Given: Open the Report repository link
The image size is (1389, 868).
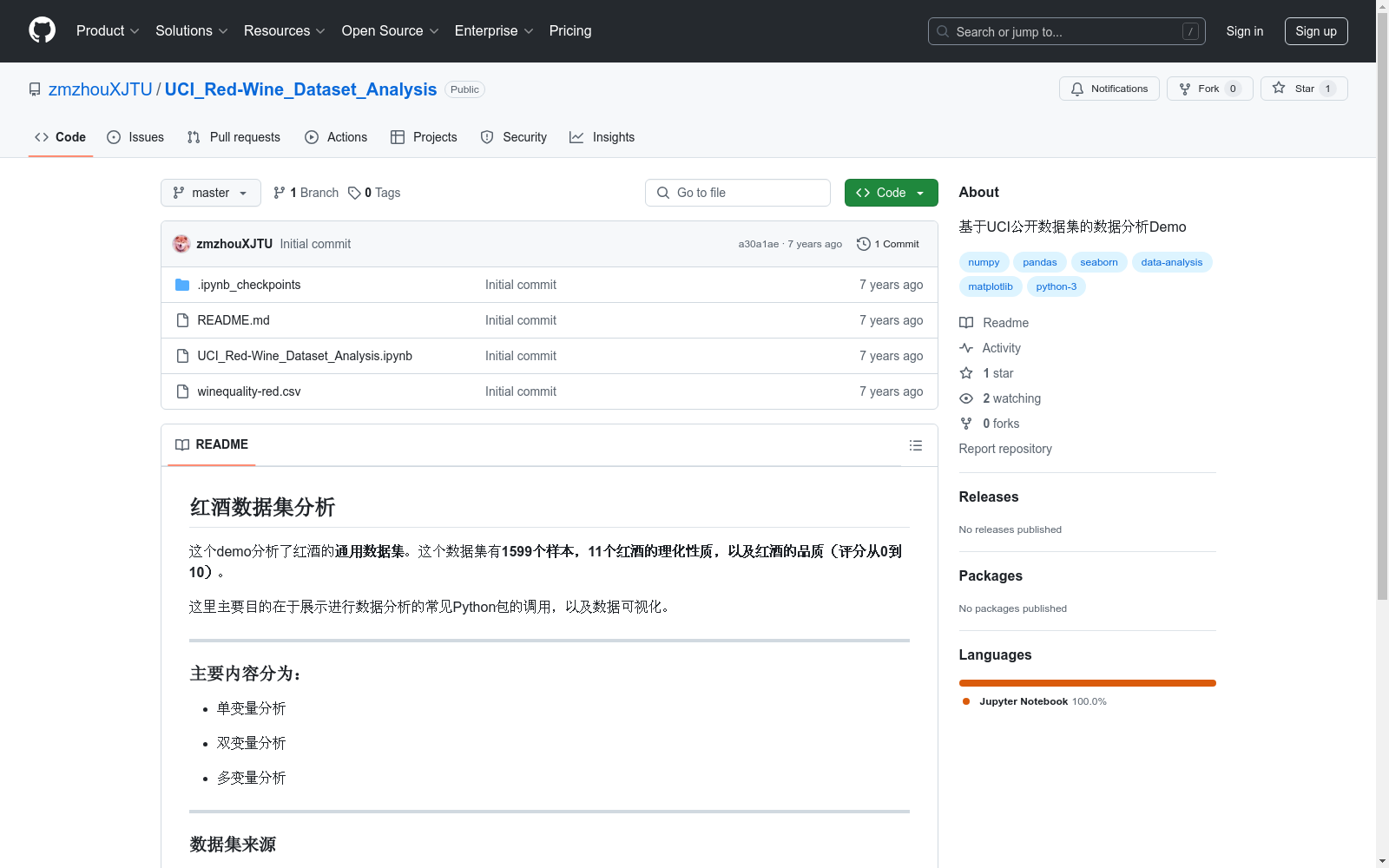Looking at the screenshot, I should 1005,449.
